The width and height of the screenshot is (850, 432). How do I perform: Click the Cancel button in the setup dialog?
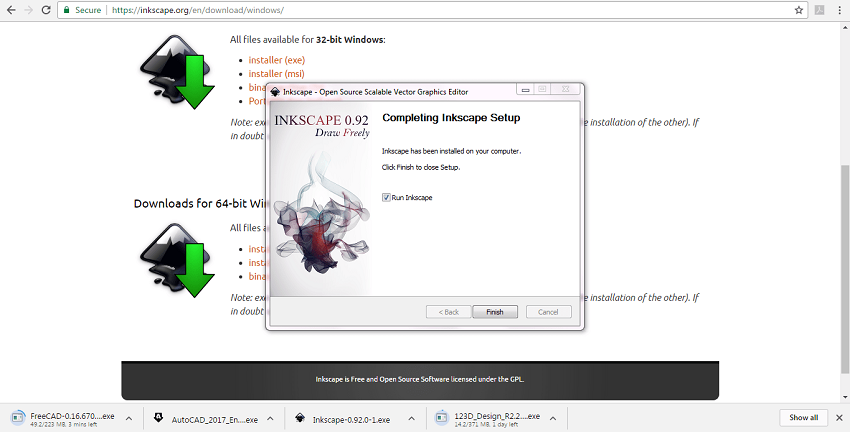(548, 312)
